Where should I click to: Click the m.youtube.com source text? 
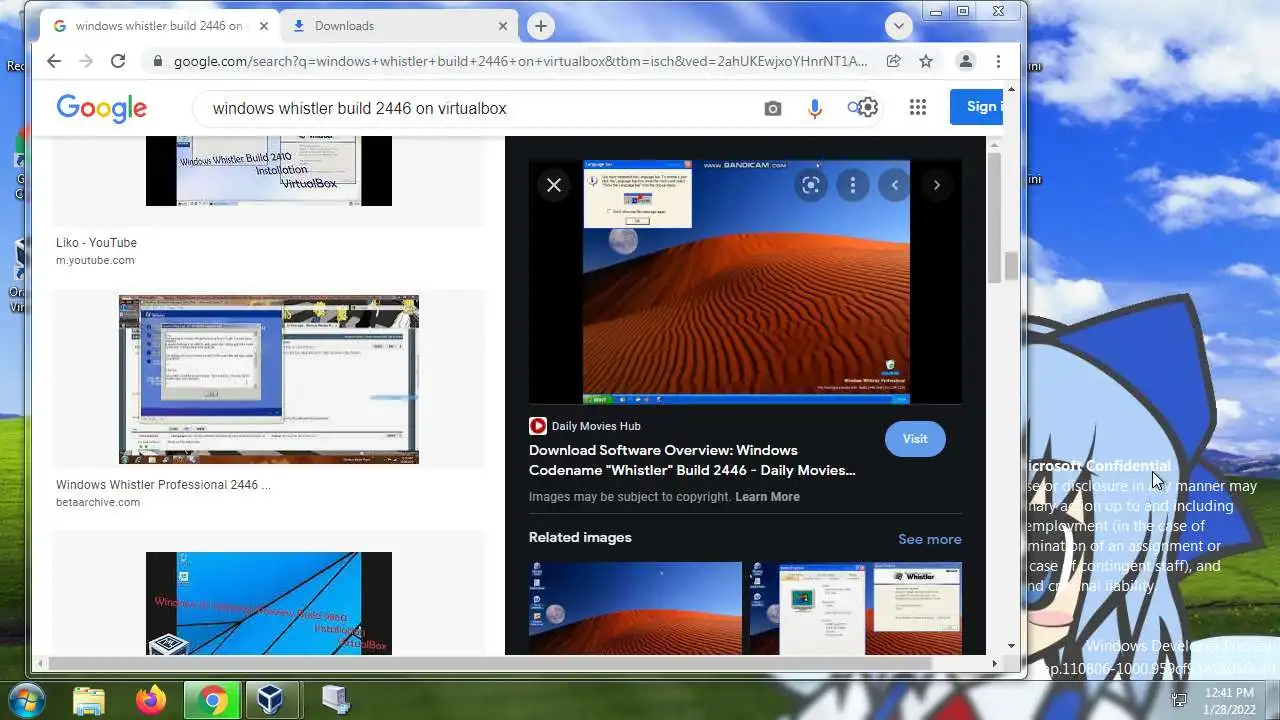[x=95, y=260]
